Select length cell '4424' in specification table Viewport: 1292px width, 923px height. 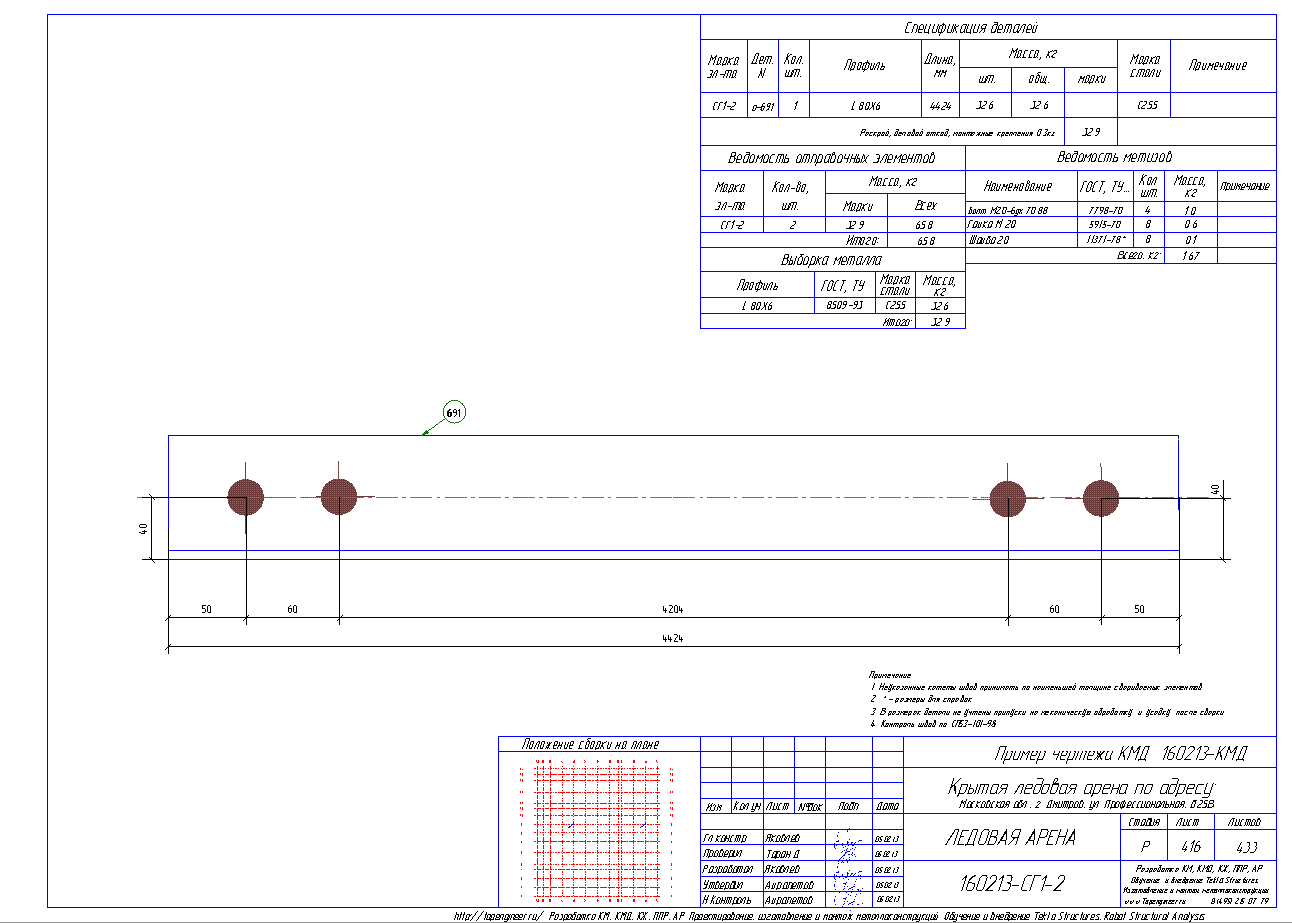point(939,105)
